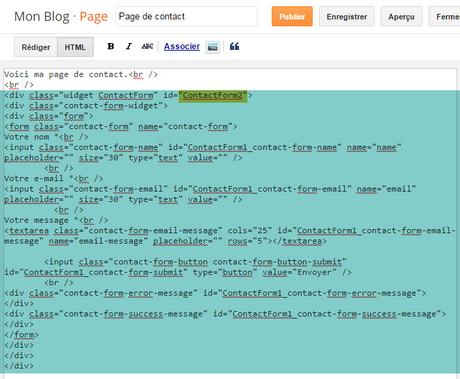Preview the page with the Aperçu button
The image size is (460, 379).
tap(401, 16)
